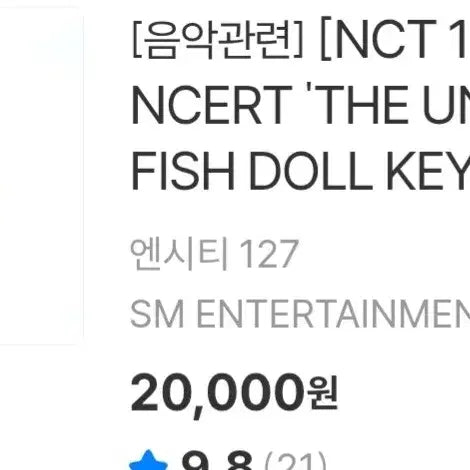This screenshot has width=470, height=470.
Task: Click the 127 number after 엔시티
Action: tap(269, 254)
